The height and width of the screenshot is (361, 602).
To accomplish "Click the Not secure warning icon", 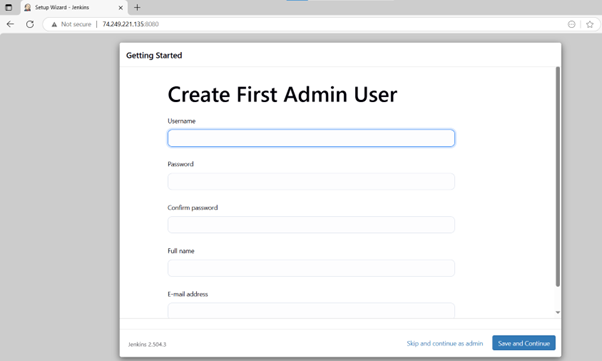I will 54,24.
